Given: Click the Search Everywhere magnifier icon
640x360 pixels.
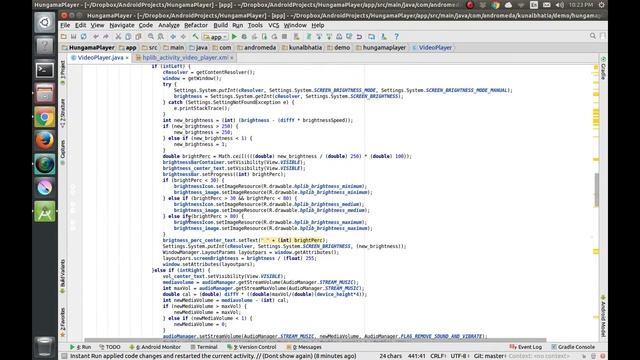Looking at the screenshot, I should (x=593, y=36).
